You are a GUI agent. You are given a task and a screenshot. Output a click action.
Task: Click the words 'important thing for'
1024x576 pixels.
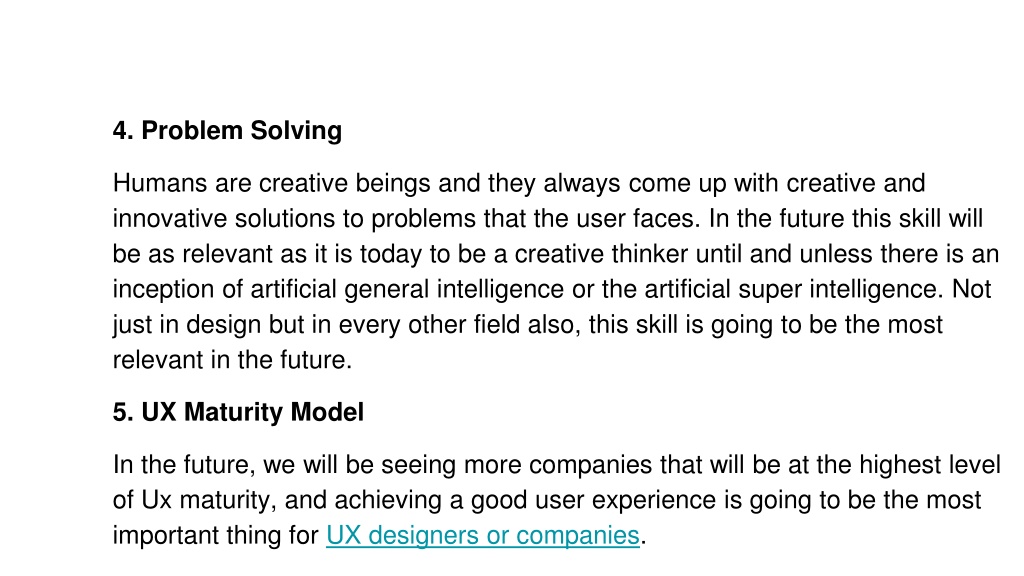click(x=216, y=536)
